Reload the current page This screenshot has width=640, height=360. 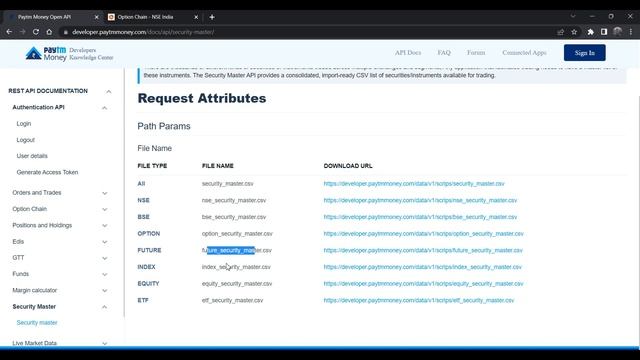tap(36, 32)
